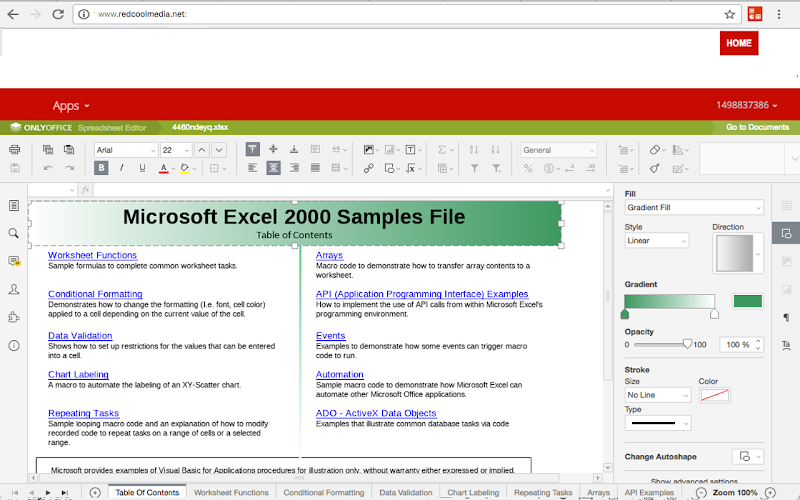Toggle Align Right horizontal alignment
This screenshot has height=500, width=800.
tap(294, 168)
